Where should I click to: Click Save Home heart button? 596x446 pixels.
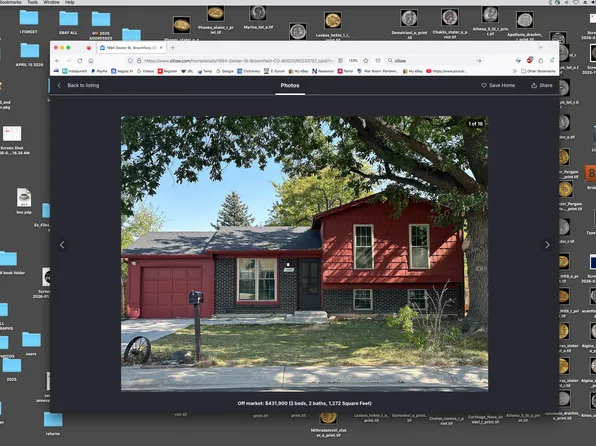[498, 85]
